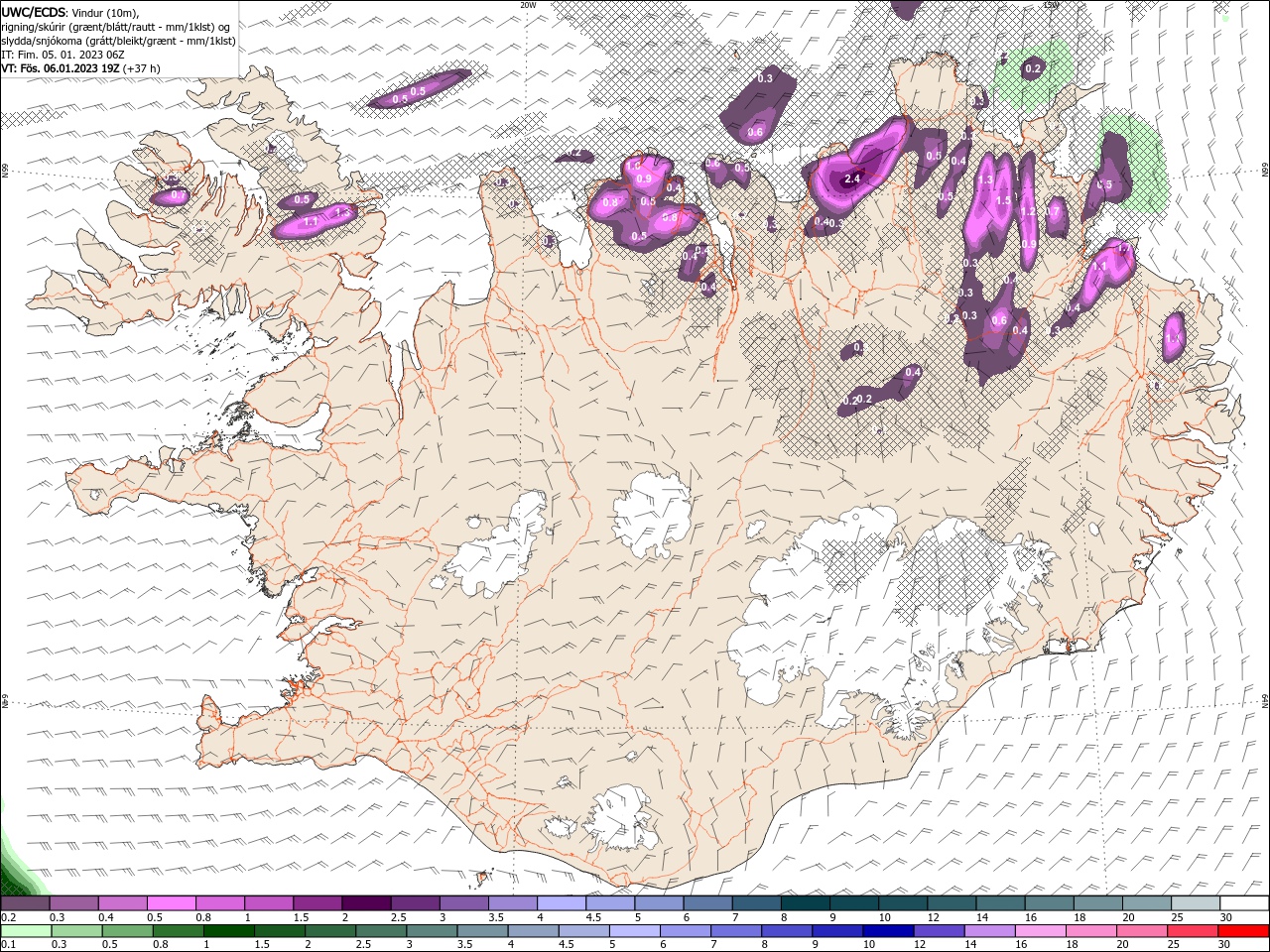
Task: Click the 'rigning/skúrir' legend description line
Action: pyautogui.click(x=115, y=27)
